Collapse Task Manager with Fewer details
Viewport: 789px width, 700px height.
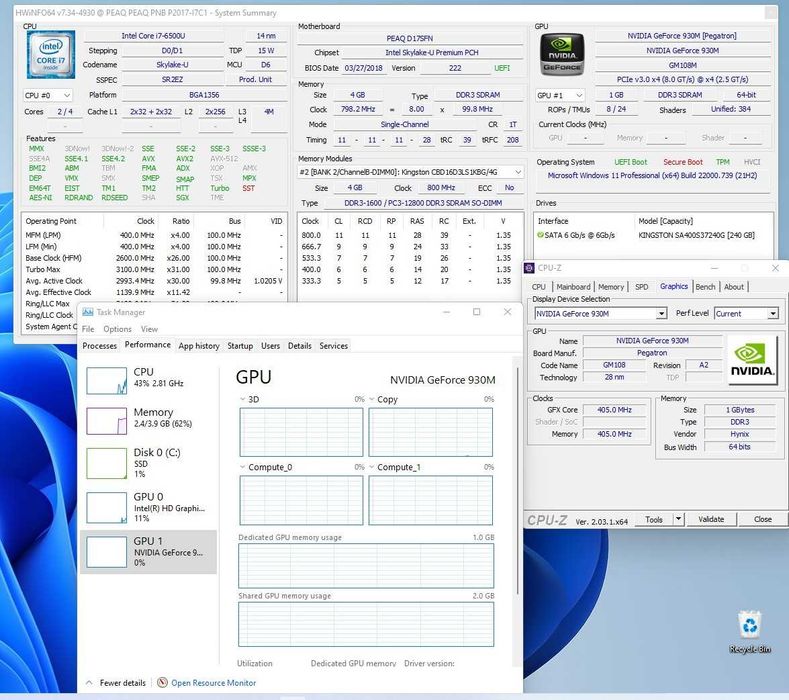click(116, 683)
